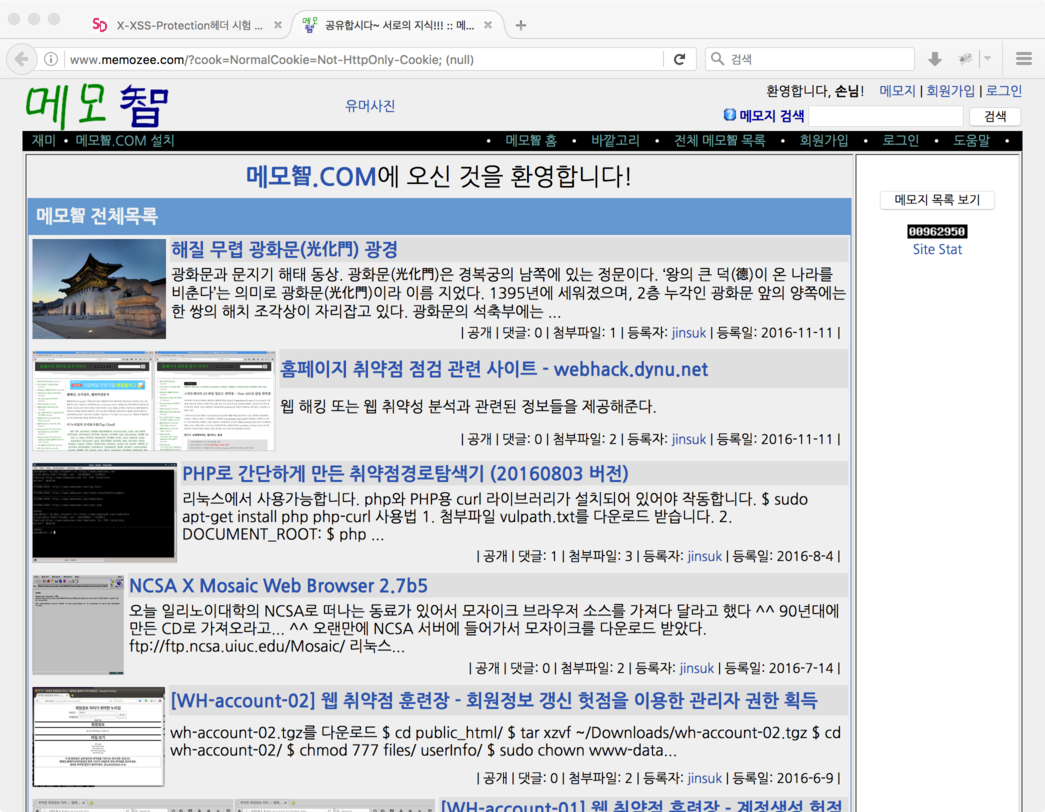Viewport: 1045px width, 812px height.
Task: Click the first webhack site screenshot thumbnail
Action: tap(93, 401)
